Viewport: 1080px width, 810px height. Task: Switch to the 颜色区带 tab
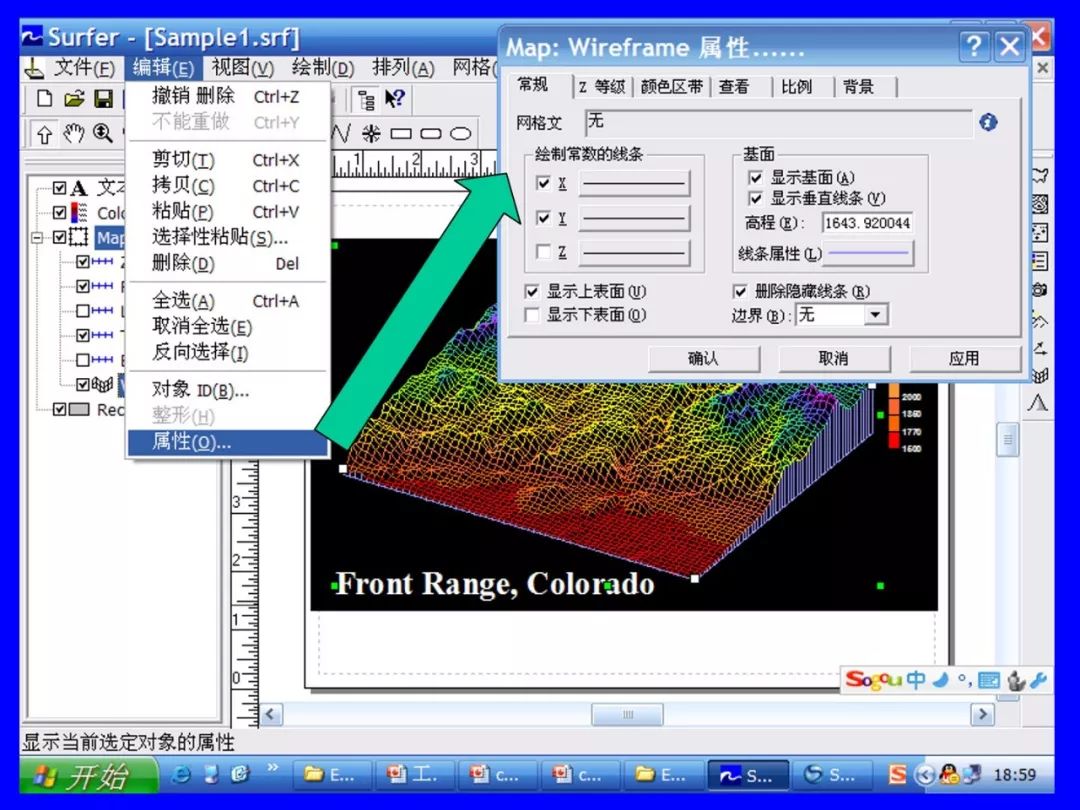pos(671,87)
